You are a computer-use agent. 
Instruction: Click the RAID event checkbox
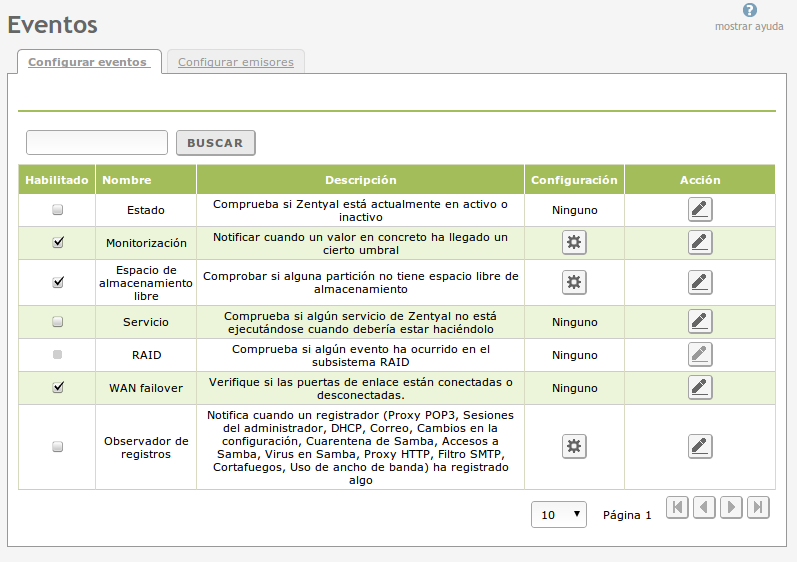[x=57, y=354]
